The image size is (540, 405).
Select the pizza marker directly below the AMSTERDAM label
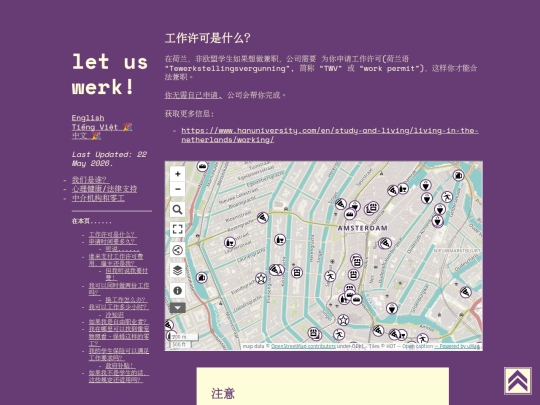385,243
